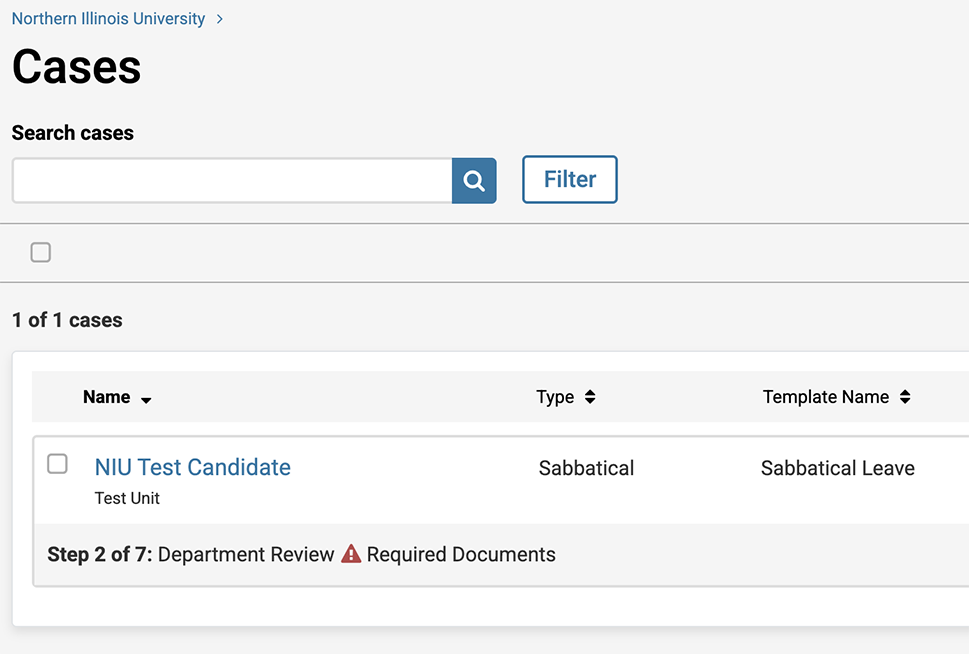Click the Required Documents warning text
The image size is (969, 654).
pos(459,554)
